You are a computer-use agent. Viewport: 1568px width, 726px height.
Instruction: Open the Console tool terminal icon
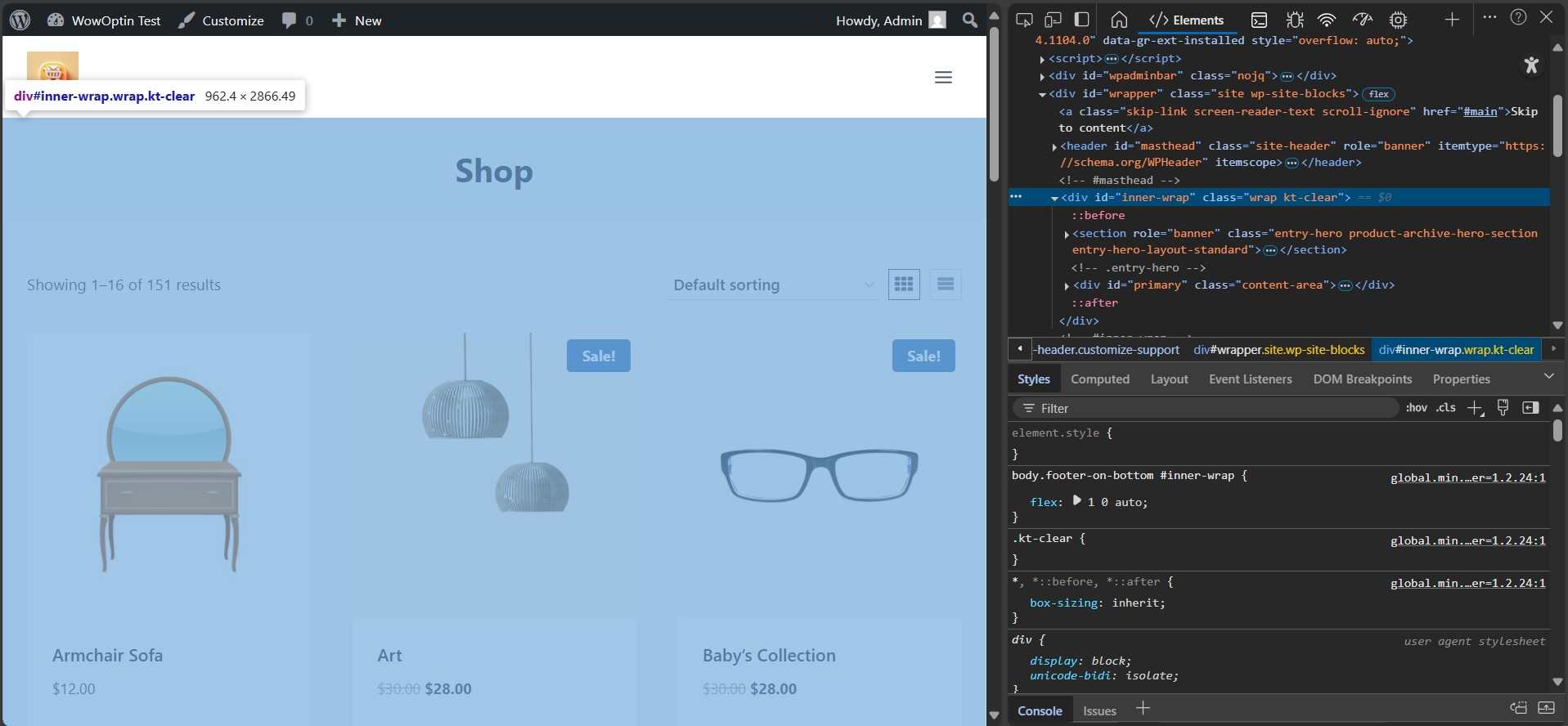tap(1260, 20)
